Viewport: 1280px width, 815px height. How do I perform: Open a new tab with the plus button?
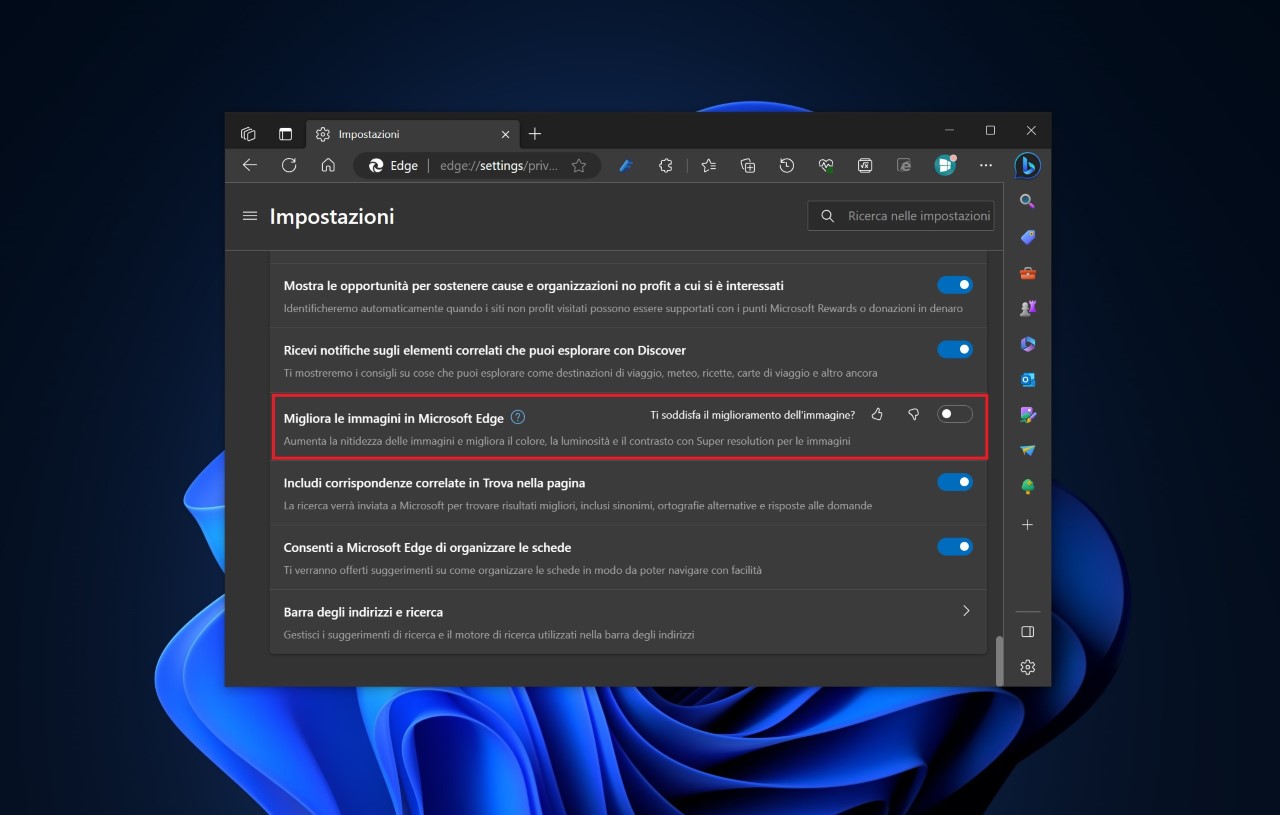(535, 134)
